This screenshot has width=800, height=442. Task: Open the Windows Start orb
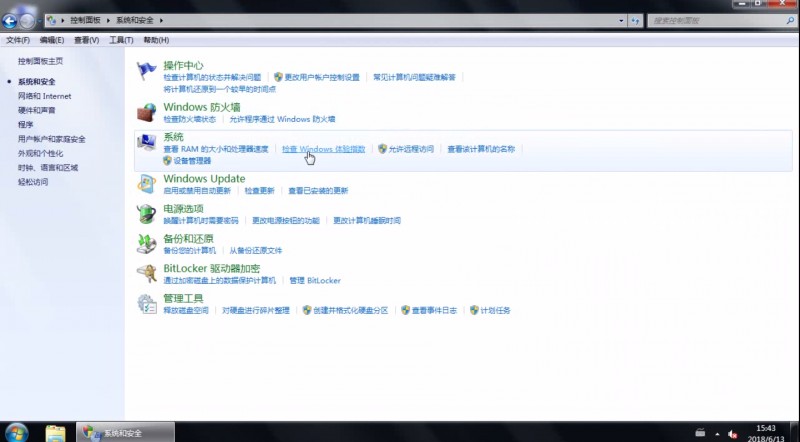point(16,433)
